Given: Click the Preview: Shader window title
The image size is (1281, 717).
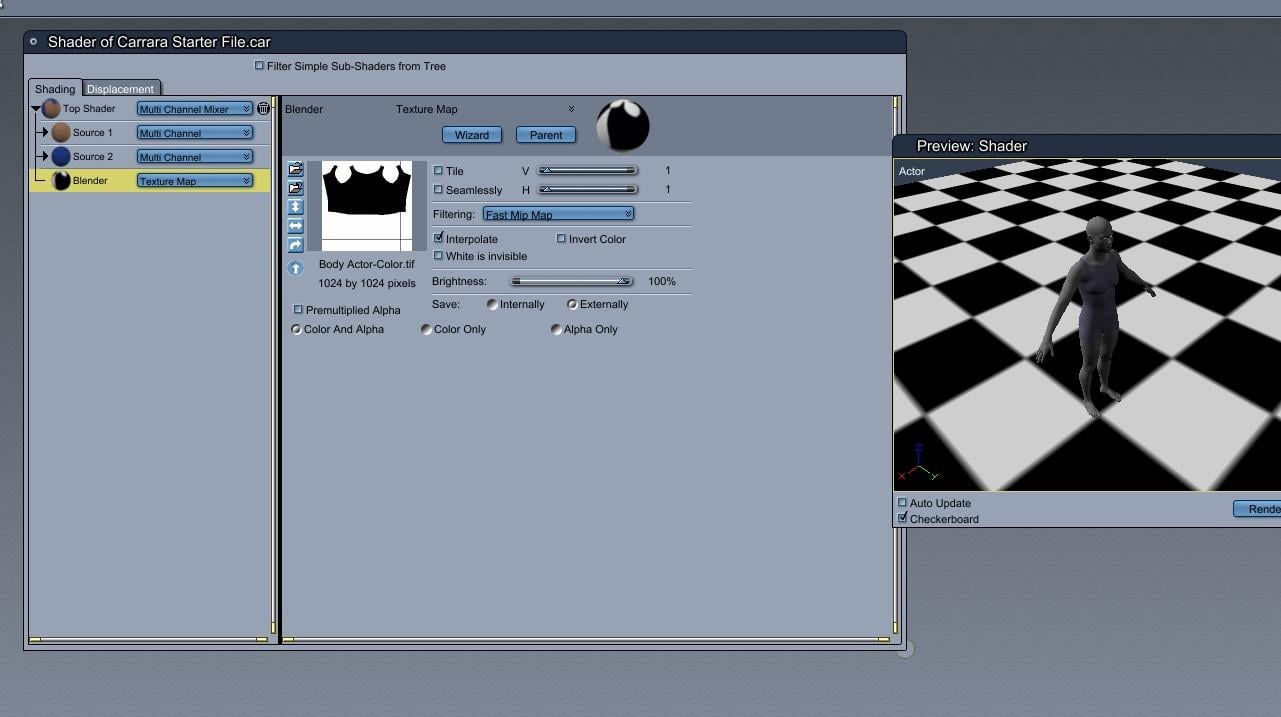Looking at the screenshot, I should tap(971, 146).
